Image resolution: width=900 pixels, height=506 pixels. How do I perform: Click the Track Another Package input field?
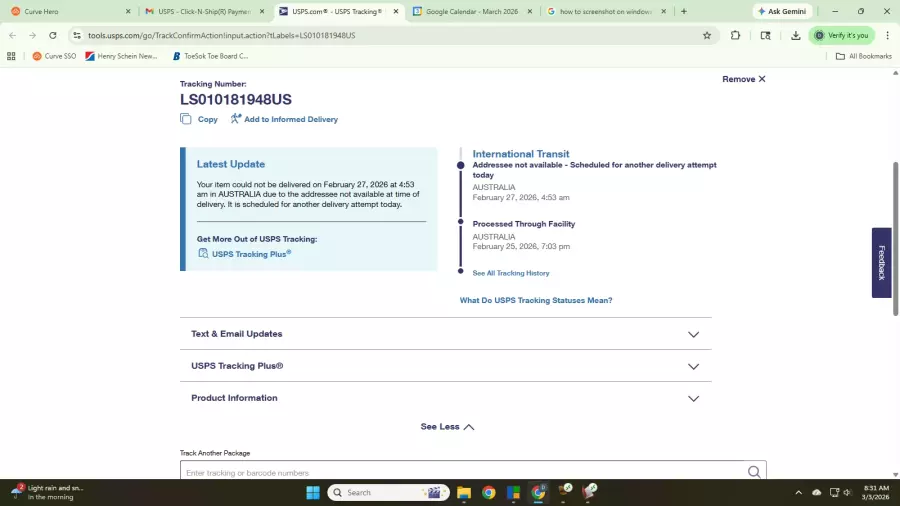(460, 472)
